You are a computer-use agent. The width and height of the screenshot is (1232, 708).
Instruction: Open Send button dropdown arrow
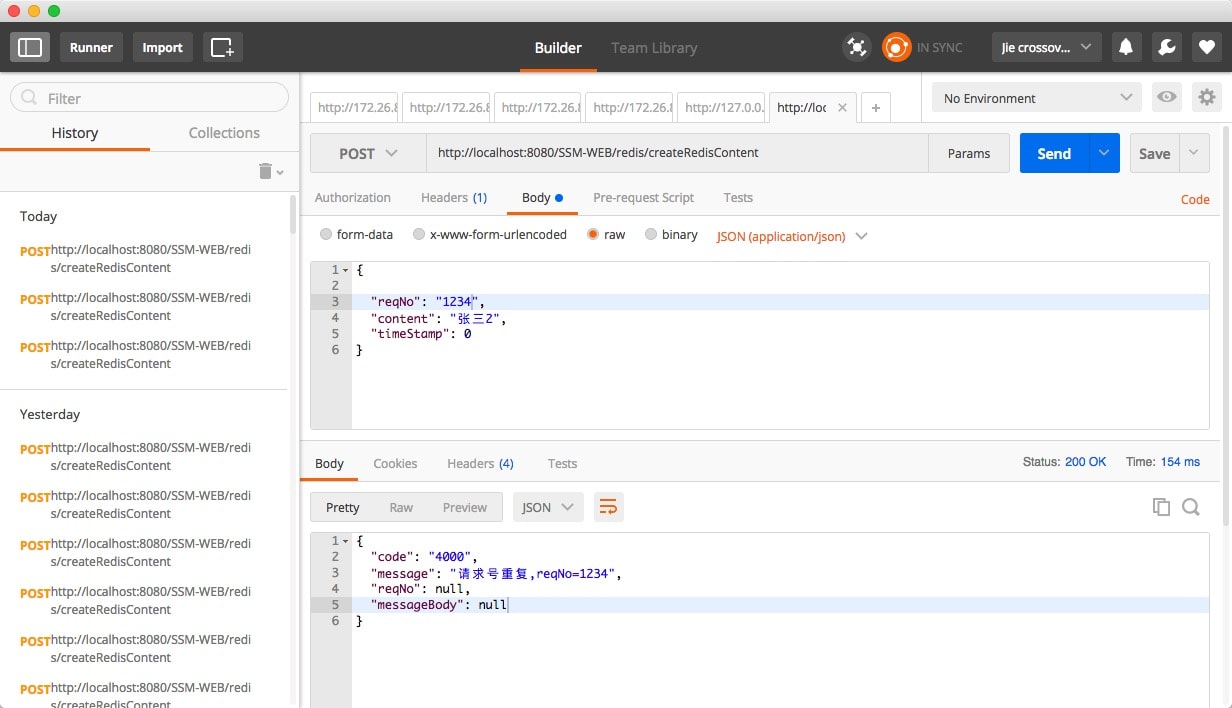point(1104,153)
